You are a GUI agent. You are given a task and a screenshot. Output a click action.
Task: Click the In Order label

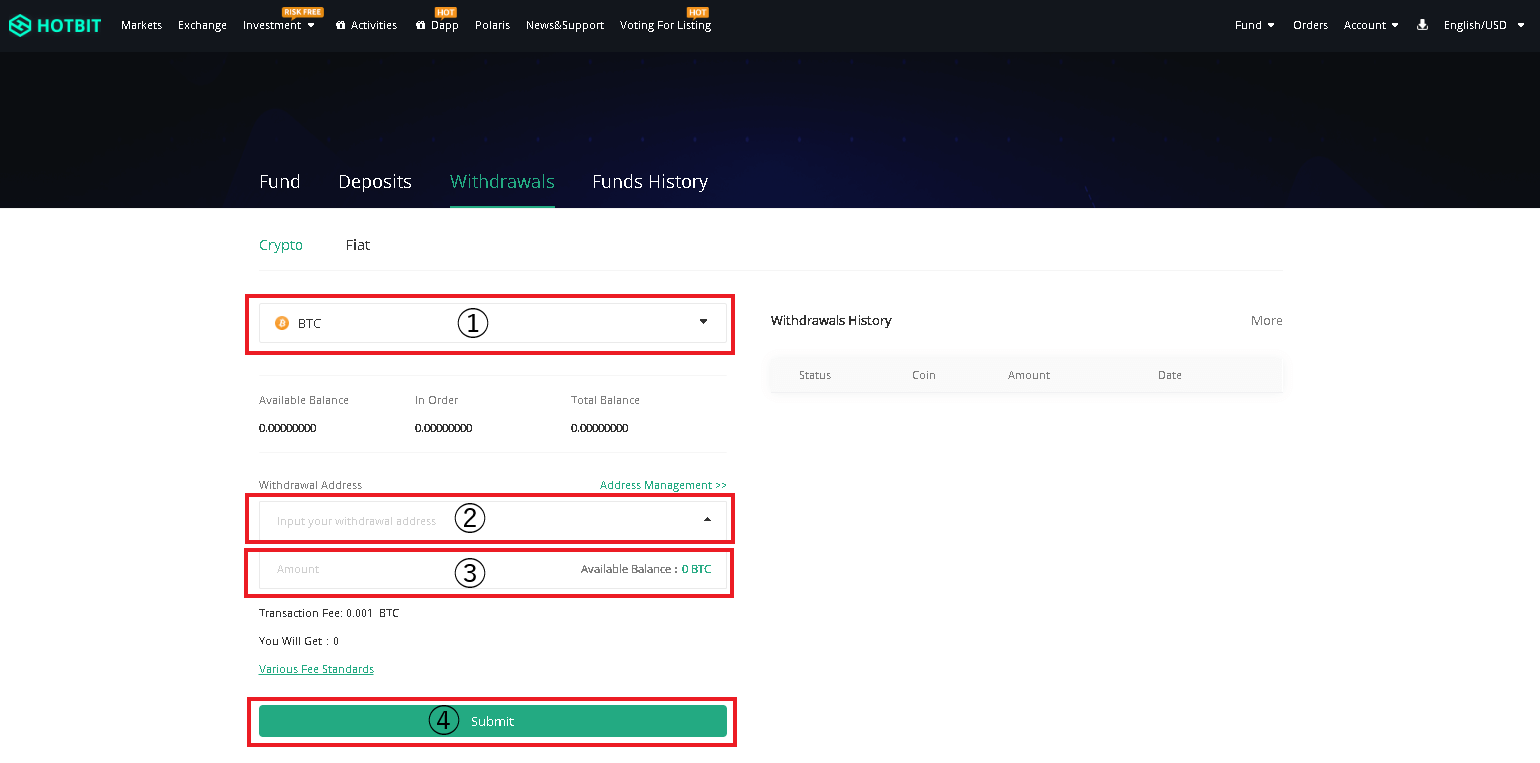click(436, 400)
